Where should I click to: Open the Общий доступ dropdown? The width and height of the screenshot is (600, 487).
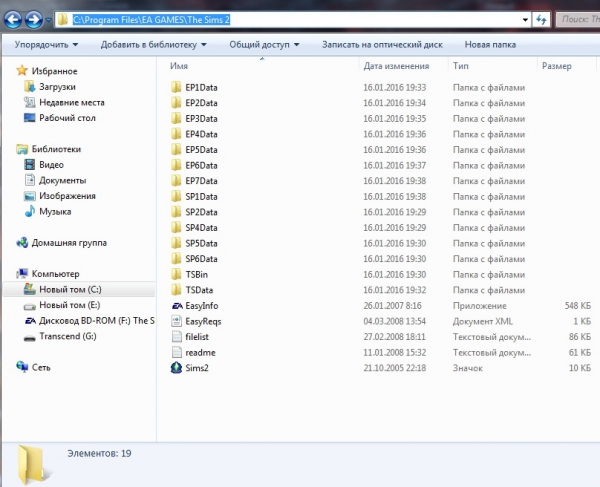click(264, 45)
